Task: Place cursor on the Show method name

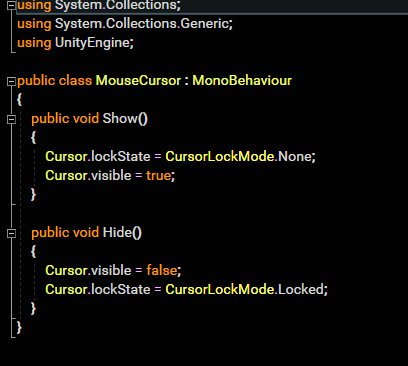Action: [120, 119]
